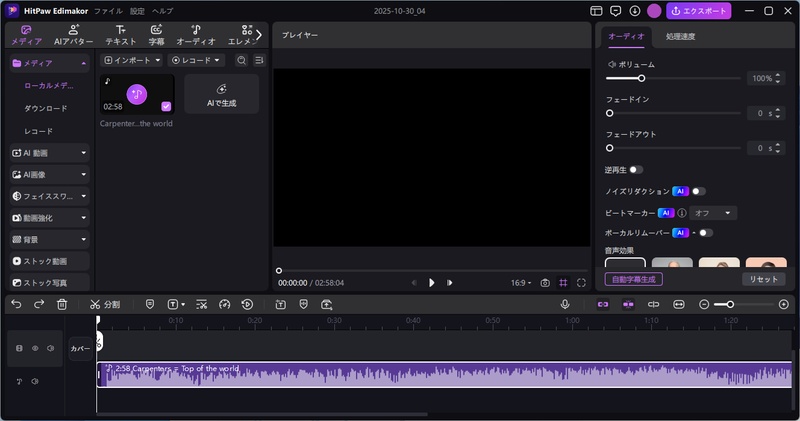Expand the 動画強化 sidebar section
Screen dimensions: 800x421
49,218
